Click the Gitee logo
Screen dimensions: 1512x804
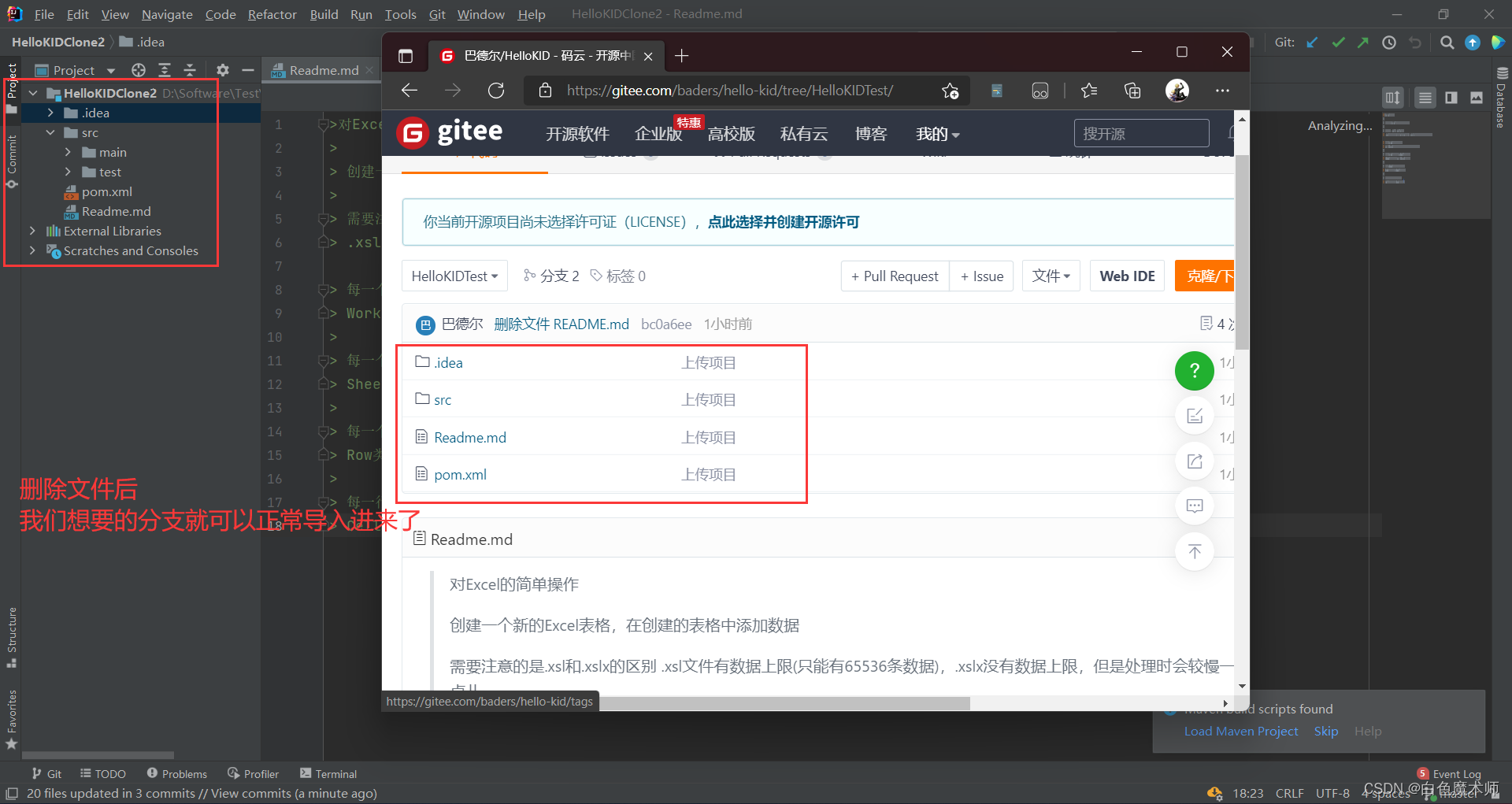[450, 132]
